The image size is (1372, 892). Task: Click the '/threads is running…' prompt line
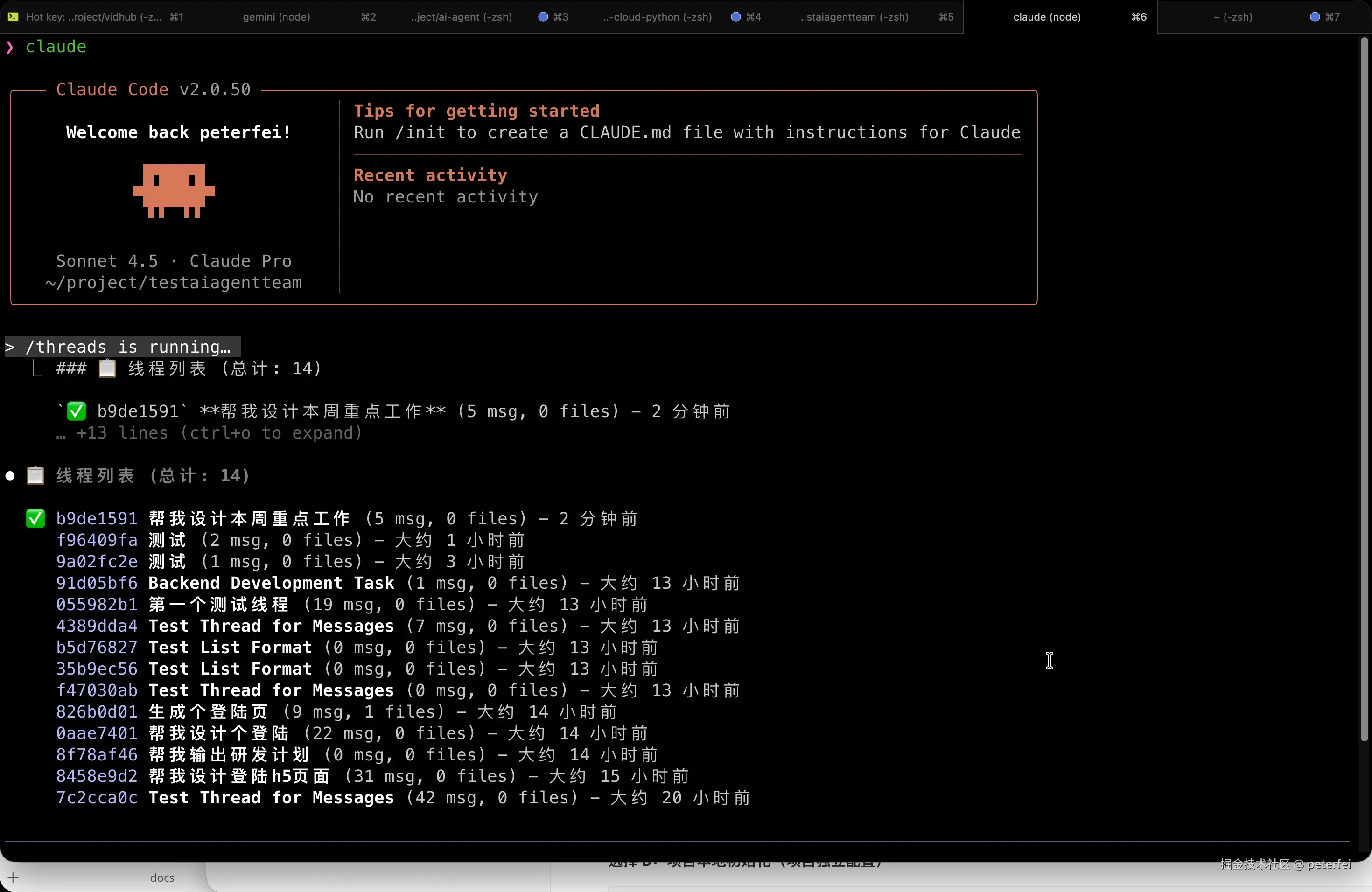pos(123,347)
